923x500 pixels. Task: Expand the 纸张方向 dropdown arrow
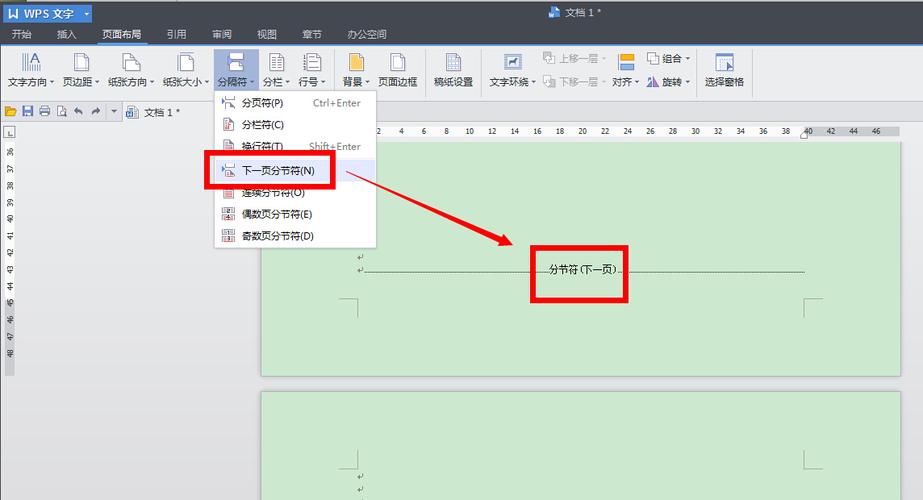[152, 82]
